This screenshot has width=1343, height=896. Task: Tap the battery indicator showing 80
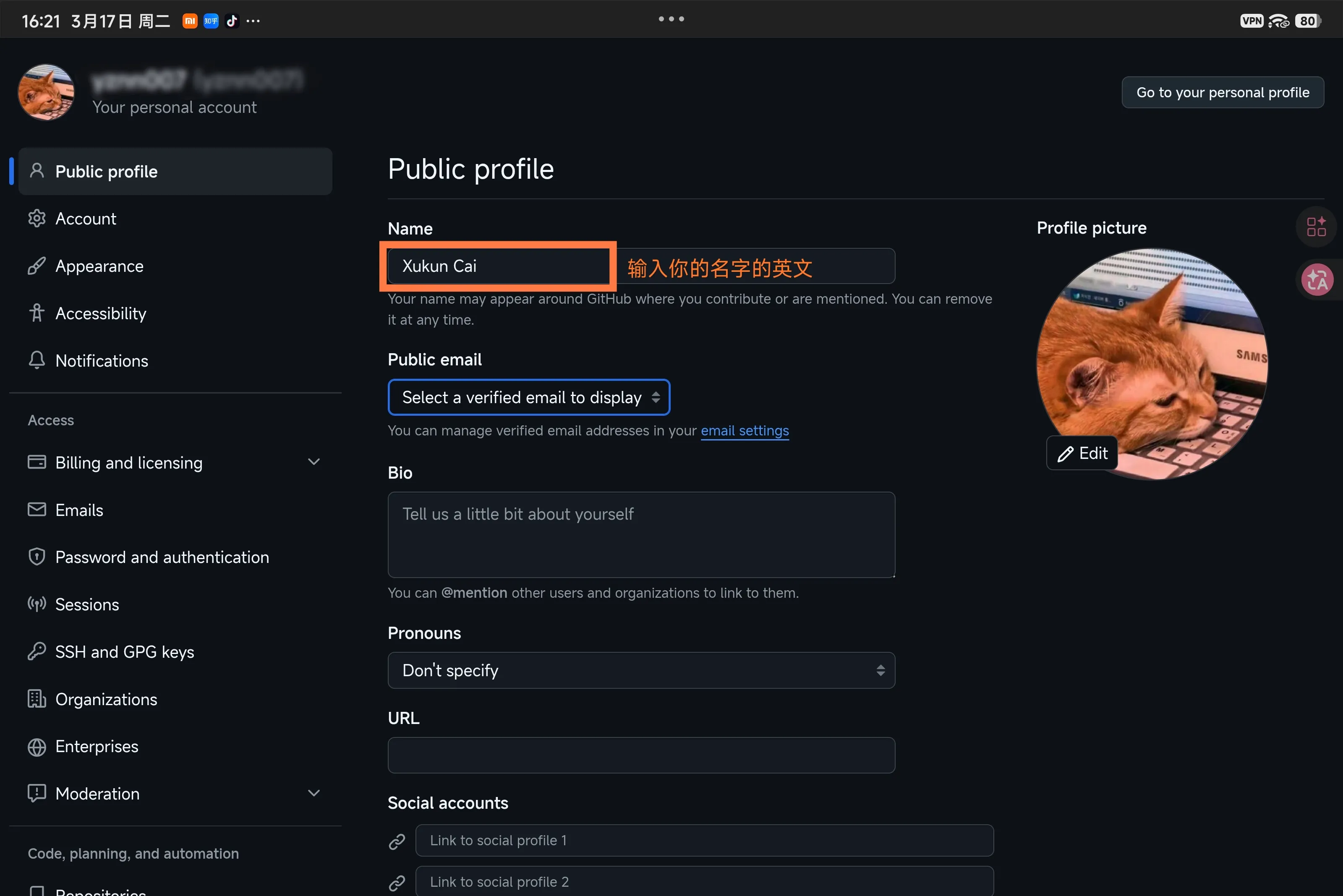tap(1308, 21)
